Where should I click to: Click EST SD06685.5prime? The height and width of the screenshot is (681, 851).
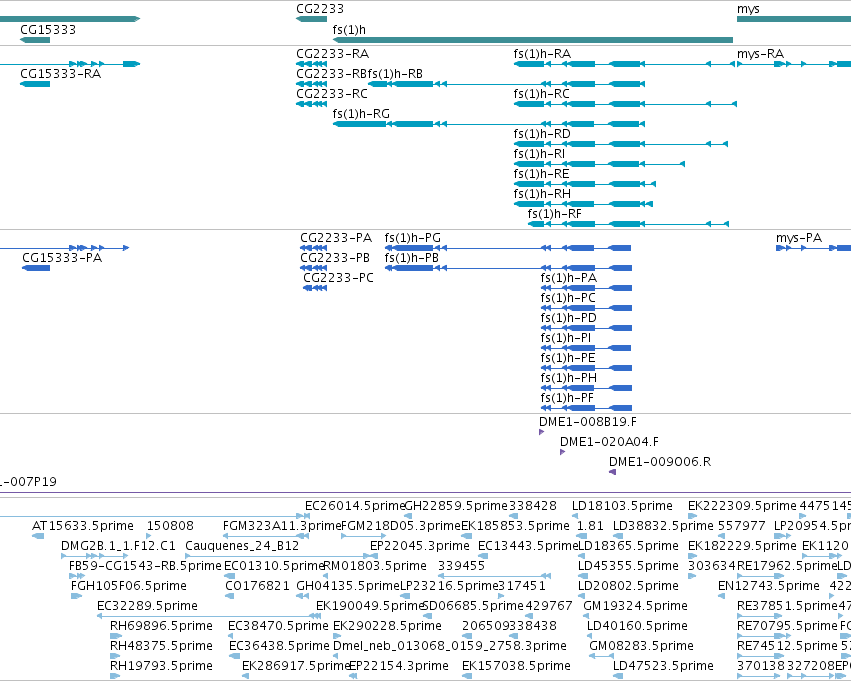coord(472,606)
